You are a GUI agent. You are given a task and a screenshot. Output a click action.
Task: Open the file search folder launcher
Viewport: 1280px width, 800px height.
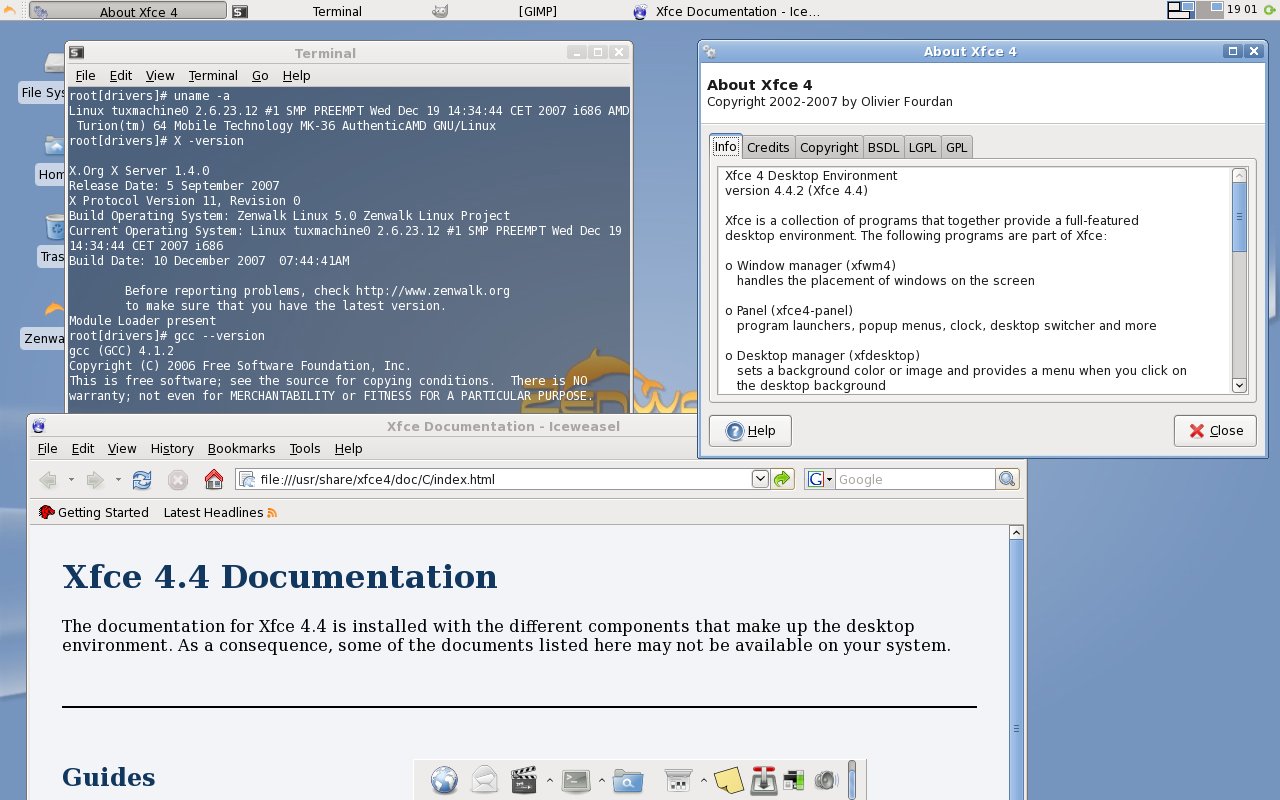pyautogui.click(x=628, y=780)
